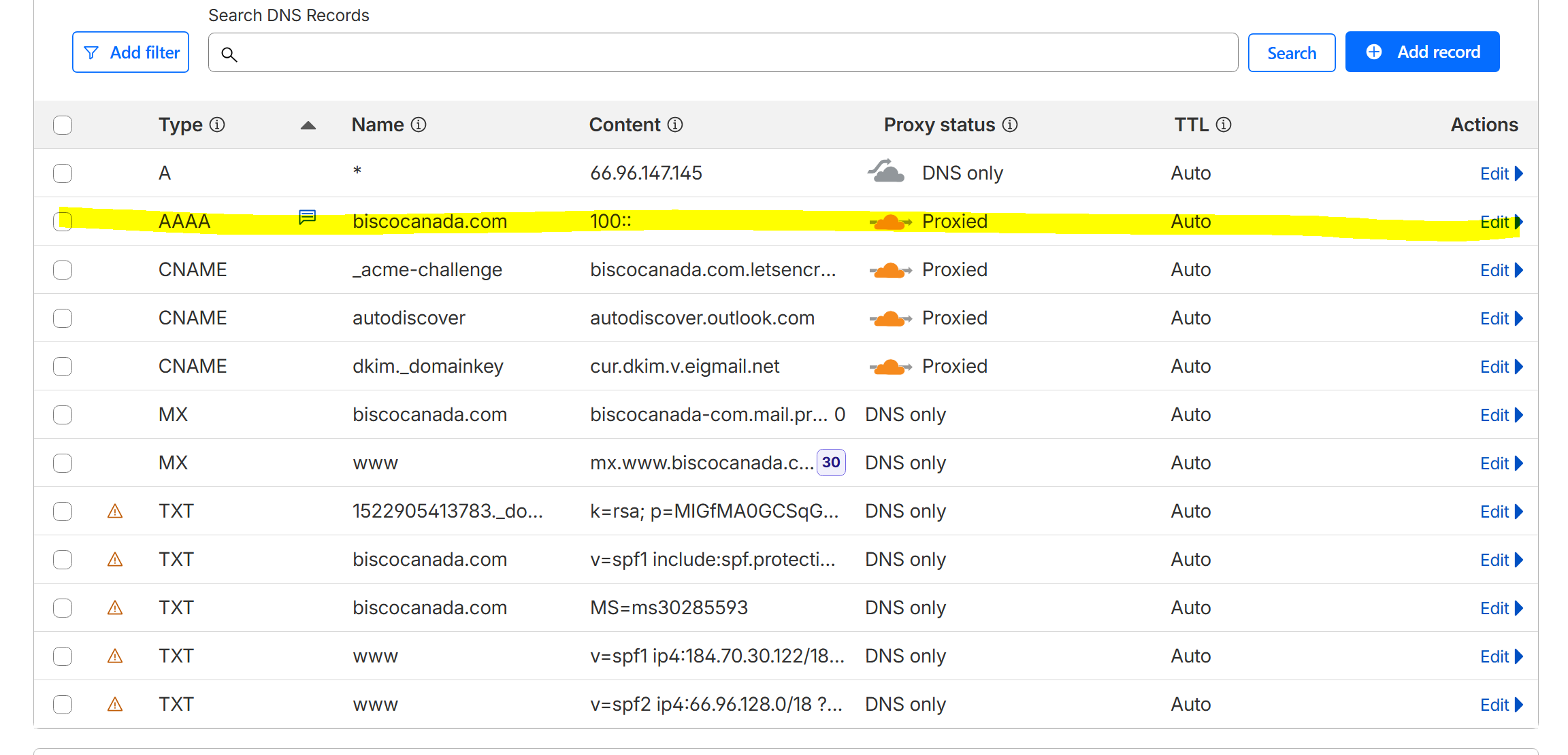
Task: Click orange cloud icon for autodiscover CNAME
Action: tap(890, 318)
